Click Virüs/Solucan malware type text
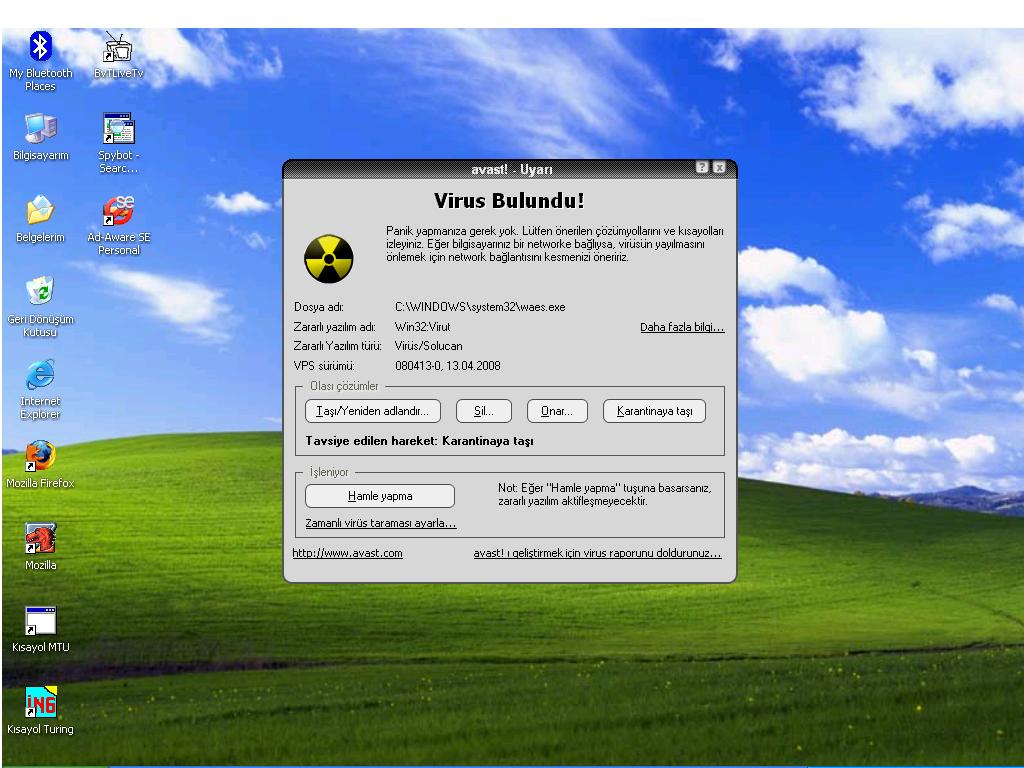 pos(428,346)
